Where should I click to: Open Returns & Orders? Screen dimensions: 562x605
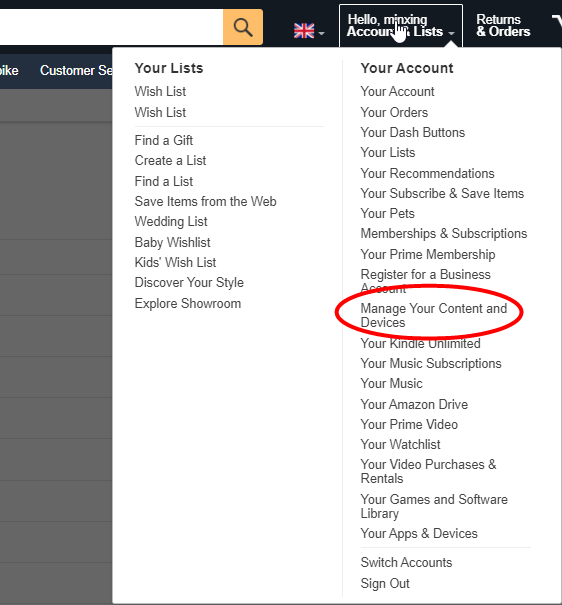[x=503, y=25]
